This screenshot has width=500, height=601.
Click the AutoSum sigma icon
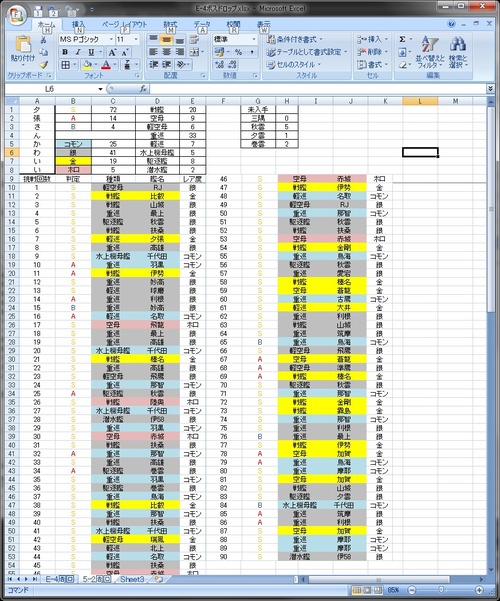pyautogui.click(x=402, y=39)
